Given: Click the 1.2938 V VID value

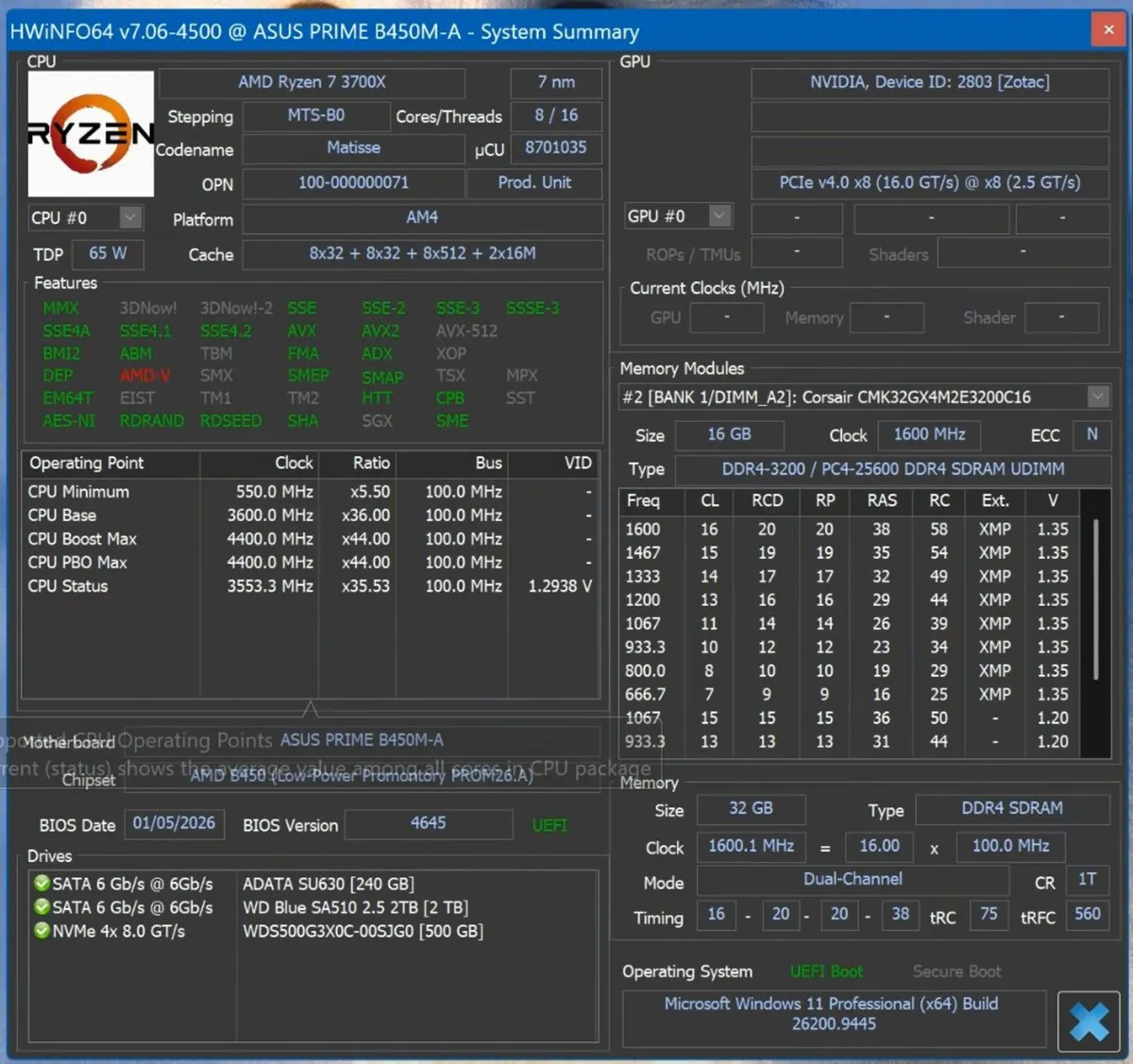Looking at the screenshot, I should (560, 586).
